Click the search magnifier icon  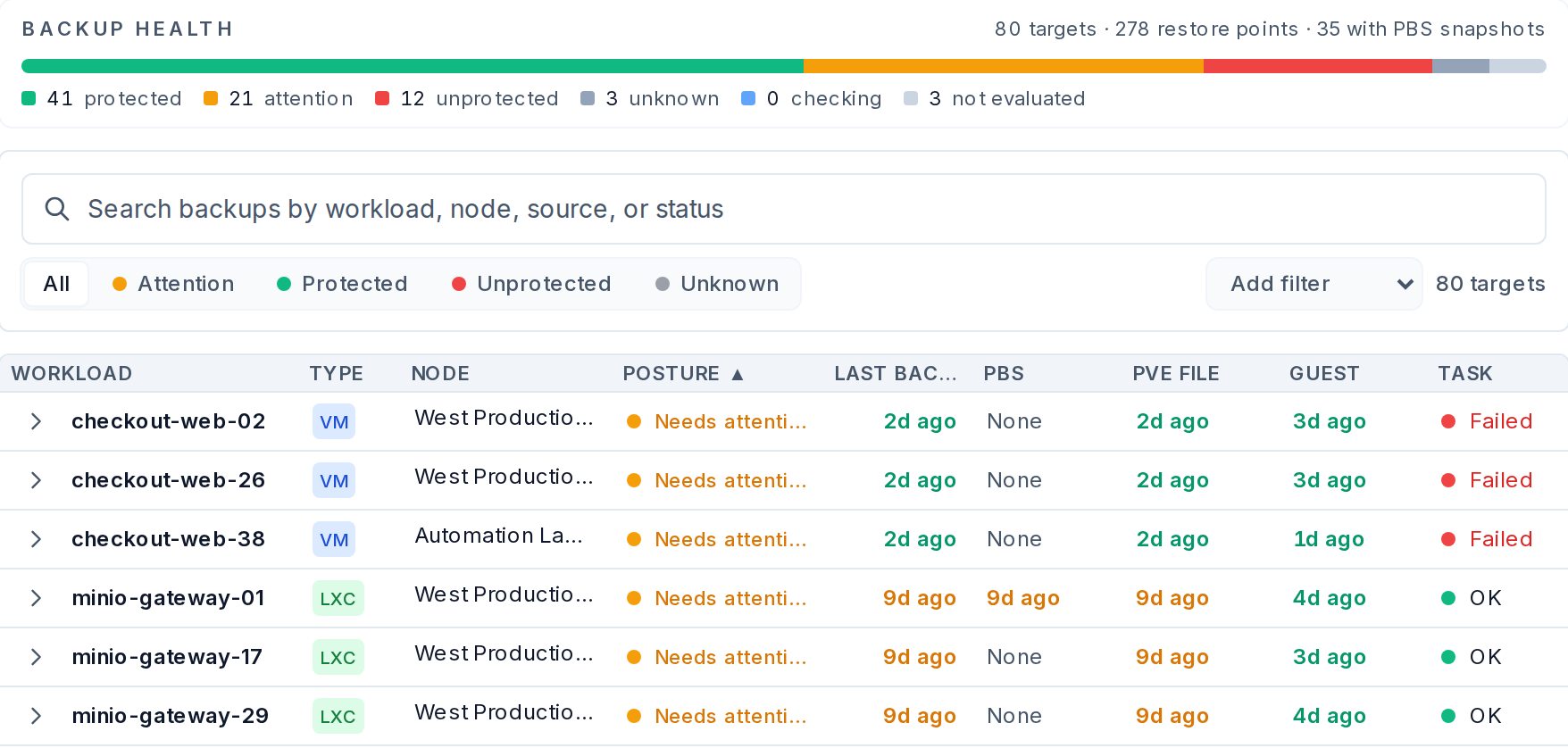coord(57,209)
